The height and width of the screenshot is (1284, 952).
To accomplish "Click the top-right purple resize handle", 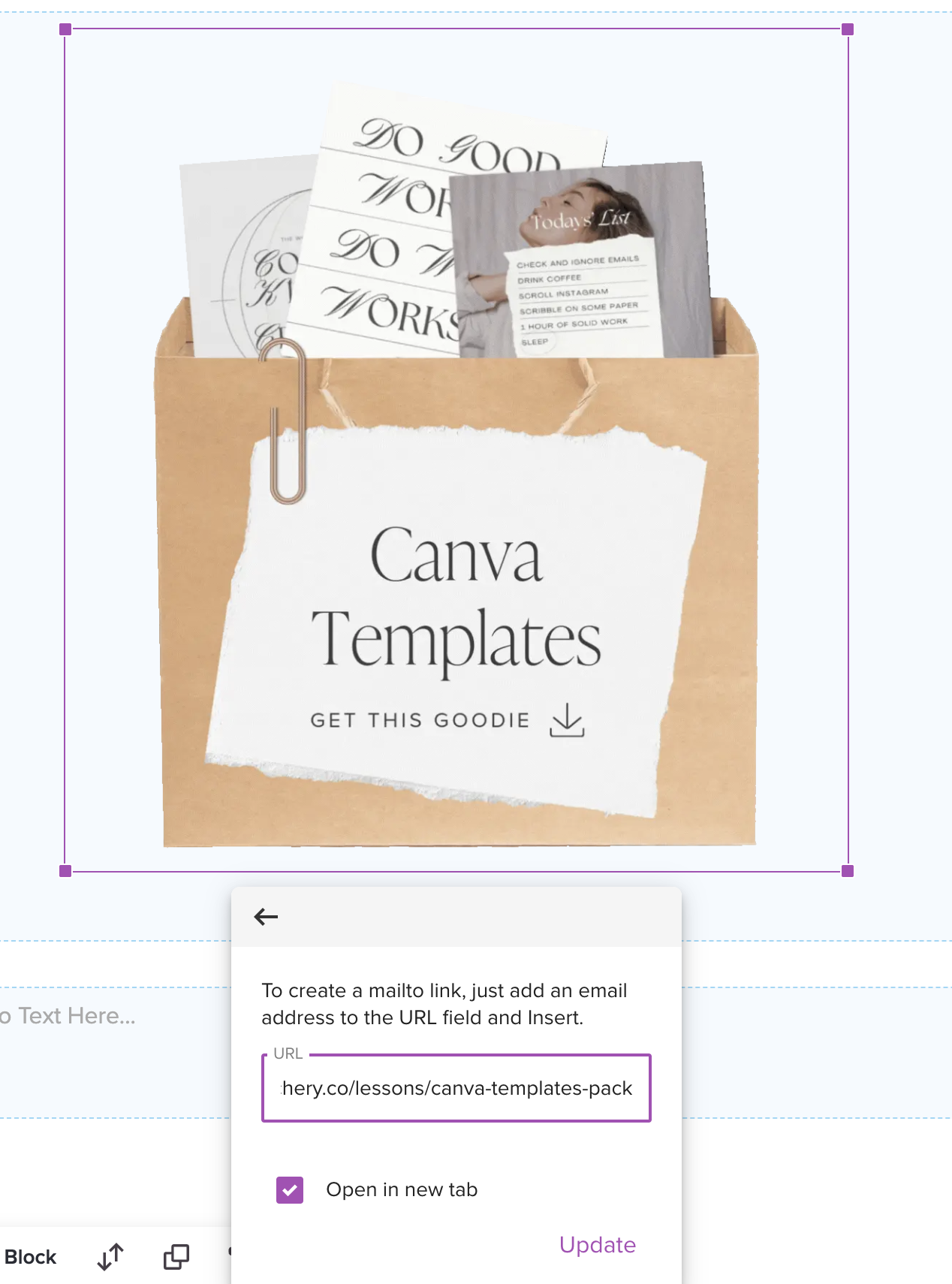I will click(x=848, y=29).
